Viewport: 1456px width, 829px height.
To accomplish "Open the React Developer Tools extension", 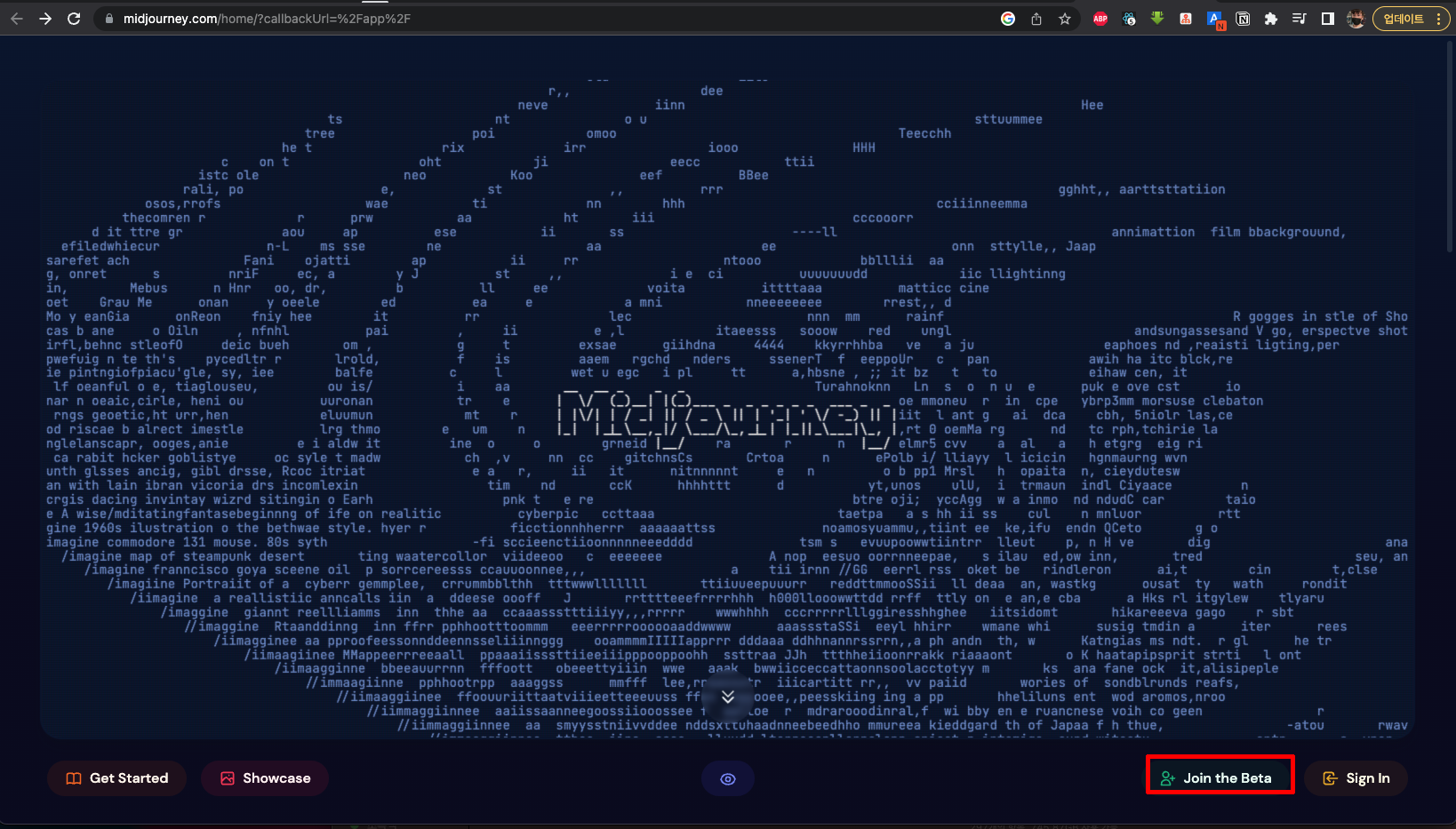I will click(x=1129, y=19).
